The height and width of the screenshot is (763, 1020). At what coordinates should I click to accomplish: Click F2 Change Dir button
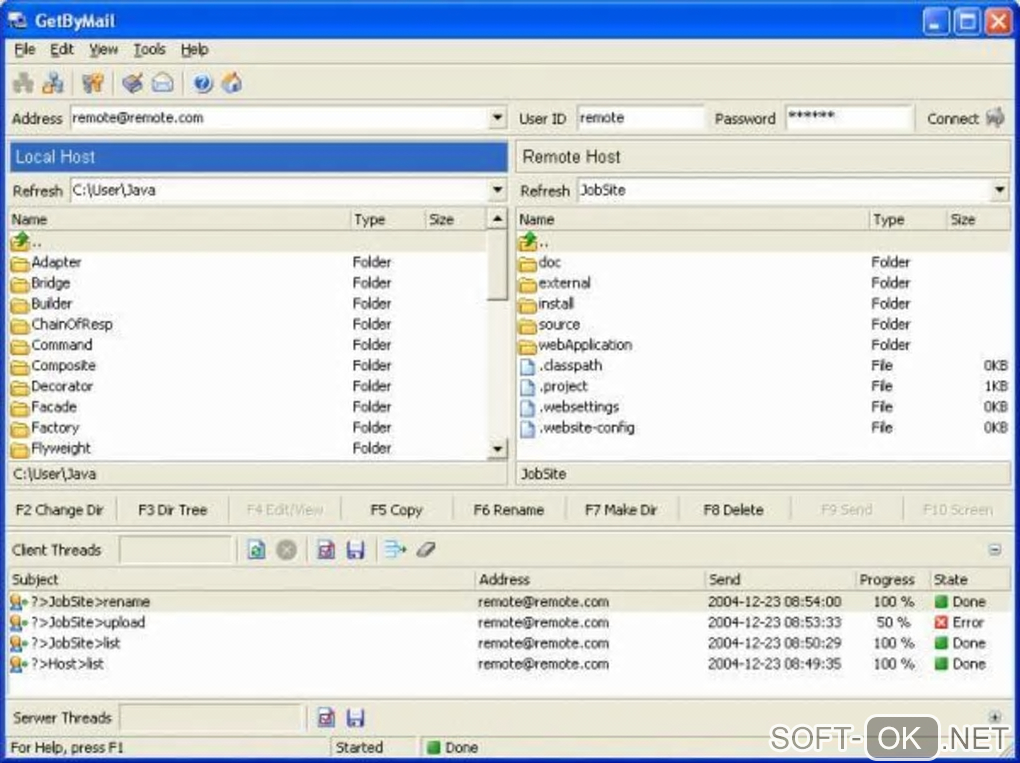(x=60, y=510)
